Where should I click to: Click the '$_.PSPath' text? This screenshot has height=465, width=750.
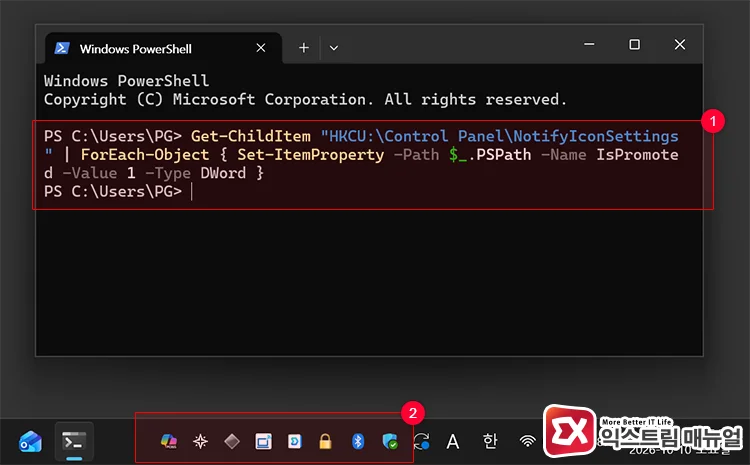[x=490, y=155]
